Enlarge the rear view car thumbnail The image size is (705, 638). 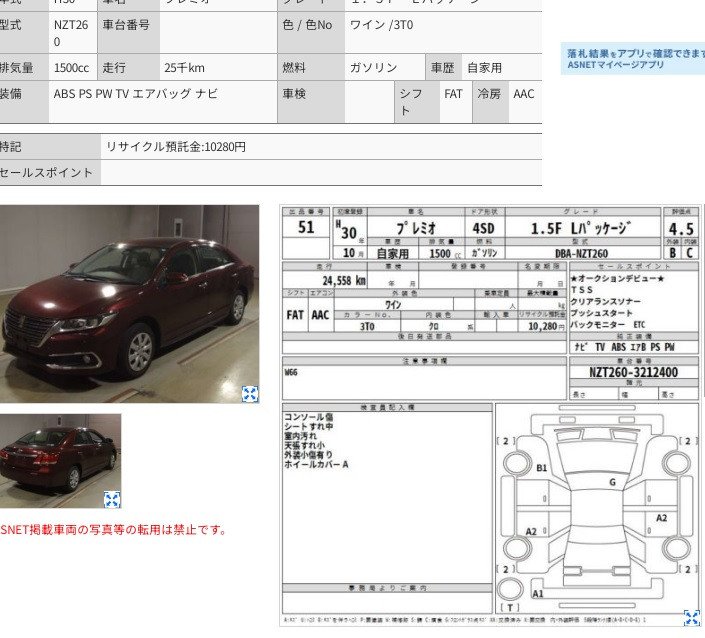112,500
